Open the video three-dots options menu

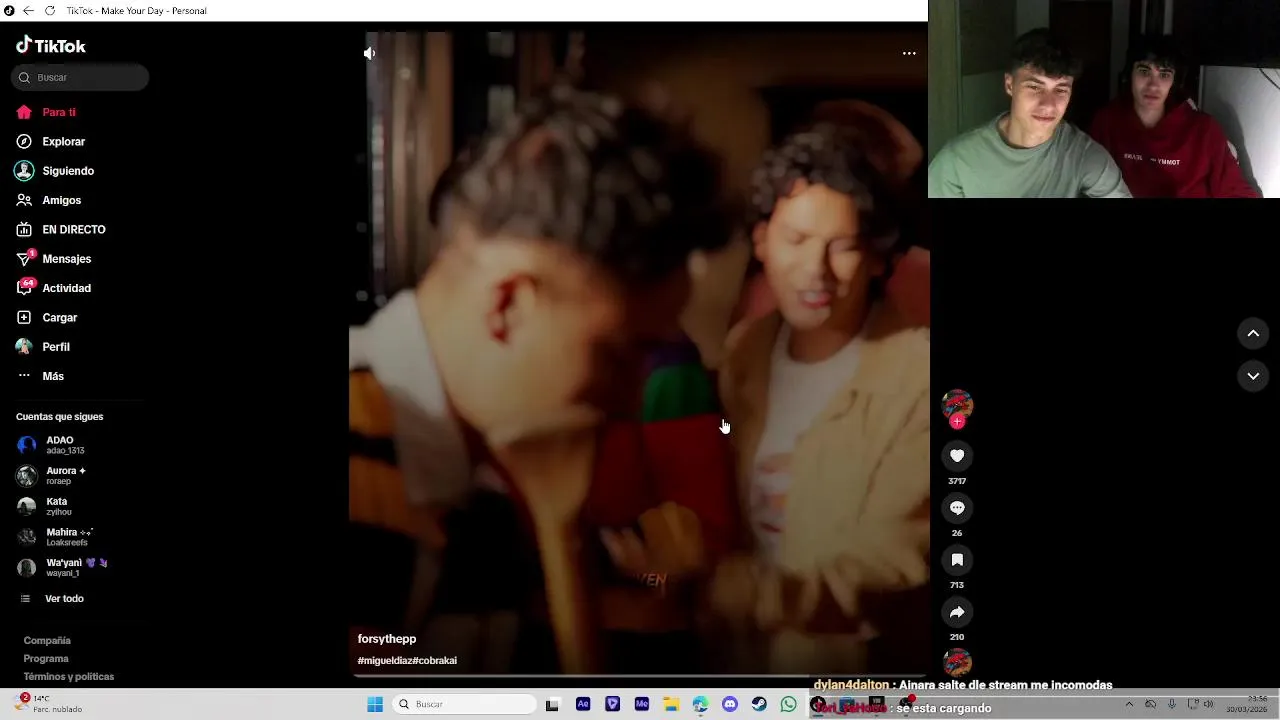click(x=909, y=53)
